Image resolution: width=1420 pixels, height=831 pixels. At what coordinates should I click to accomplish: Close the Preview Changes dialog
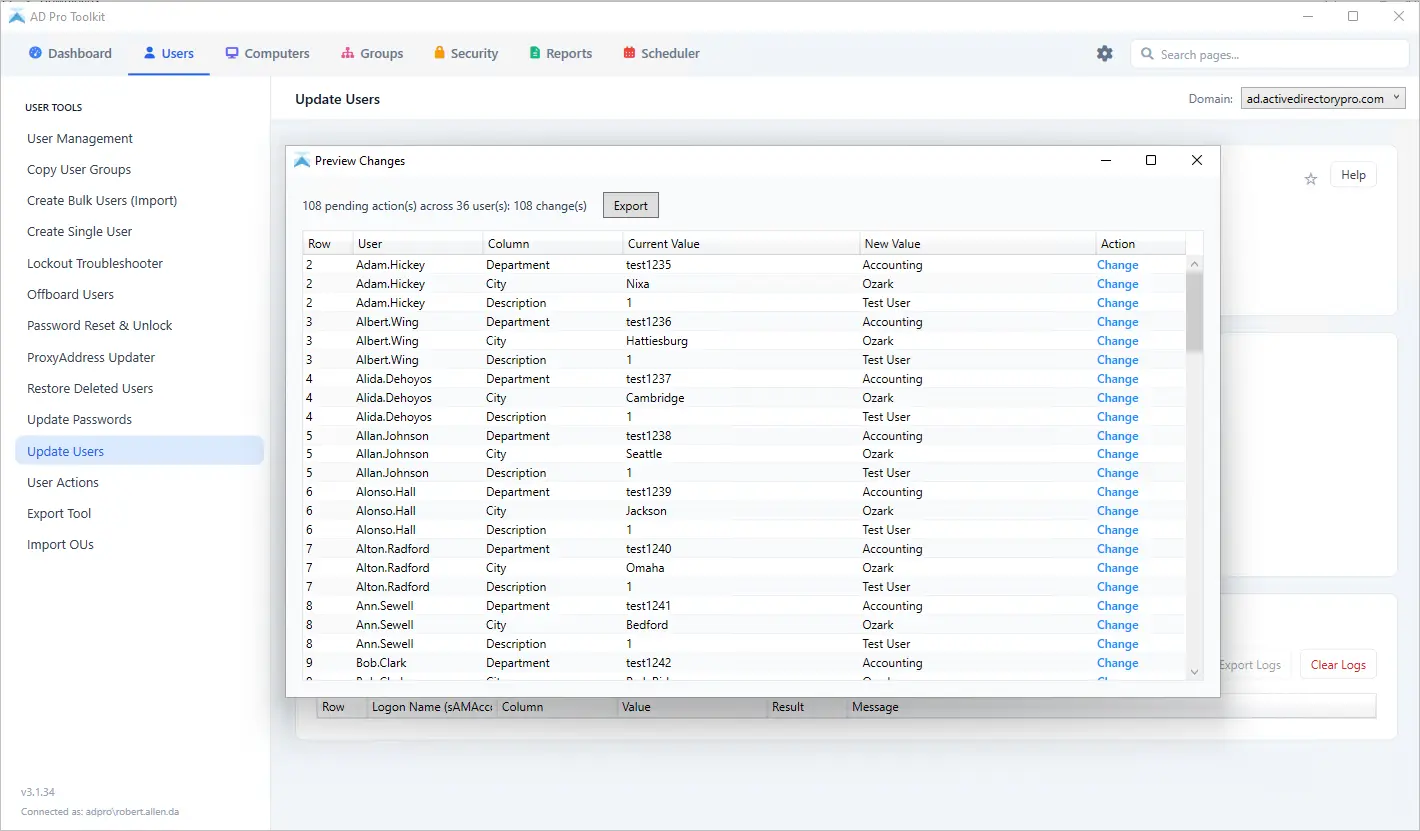pos(1197,160)
